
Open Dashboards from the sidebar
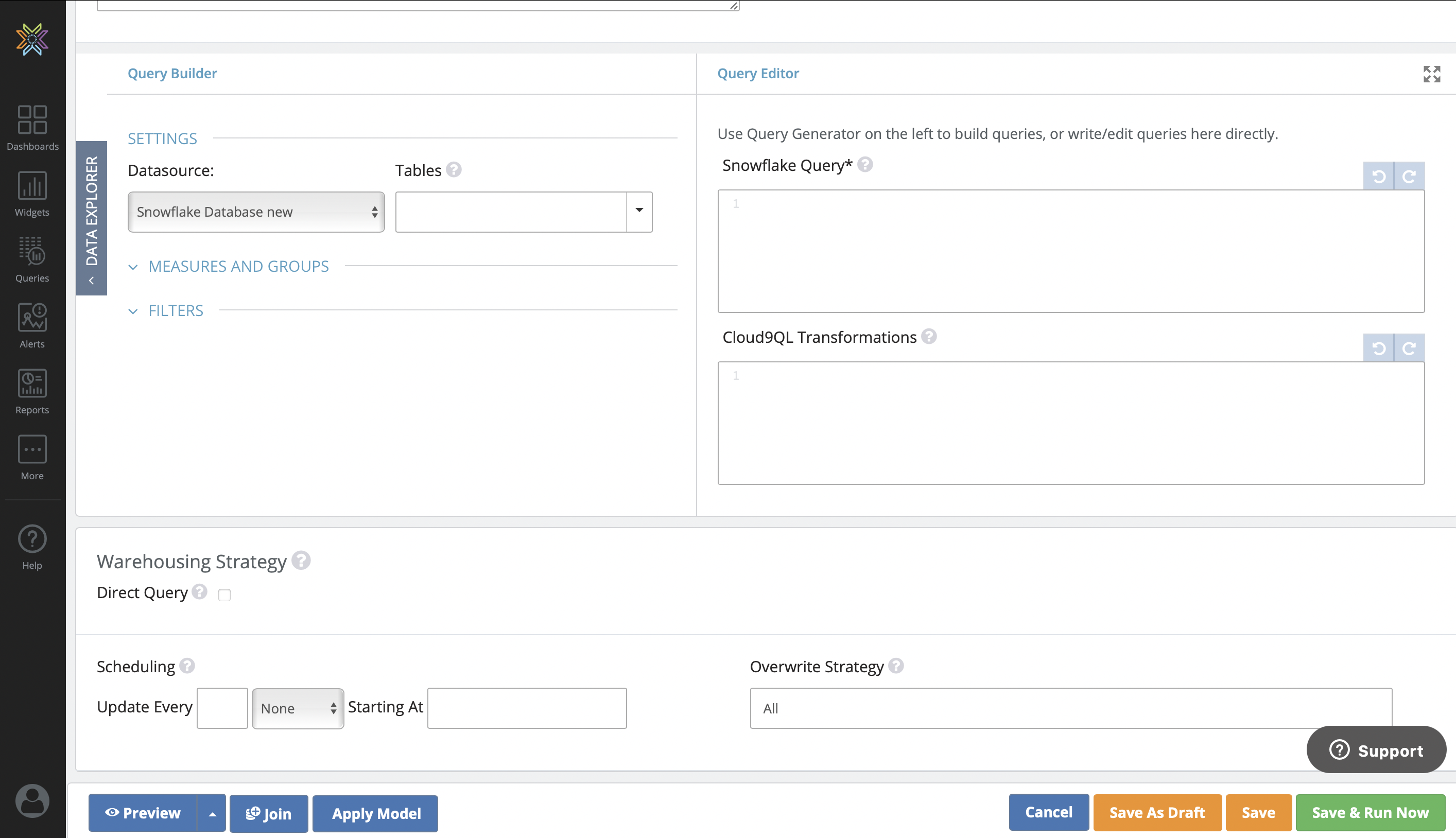tap(32, 127)
